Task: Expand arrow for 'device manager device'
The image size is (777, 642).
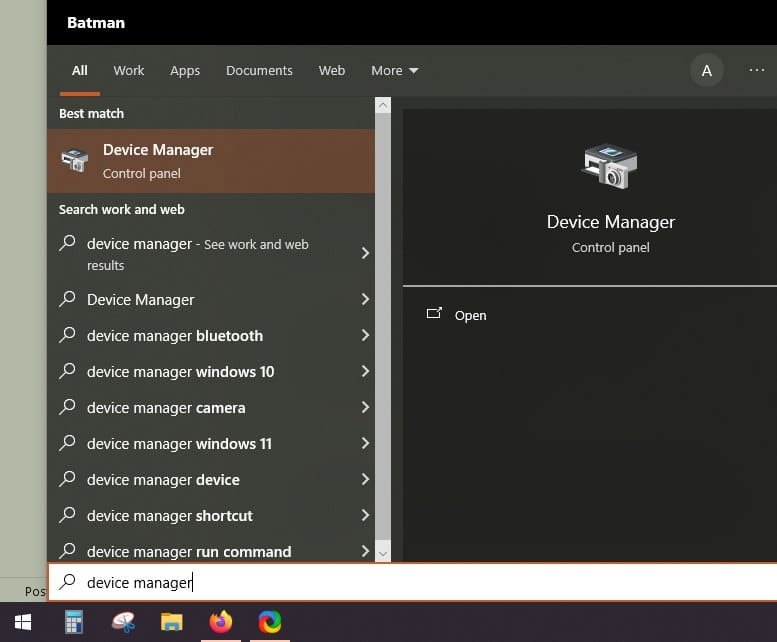Action: pos(365,479)
